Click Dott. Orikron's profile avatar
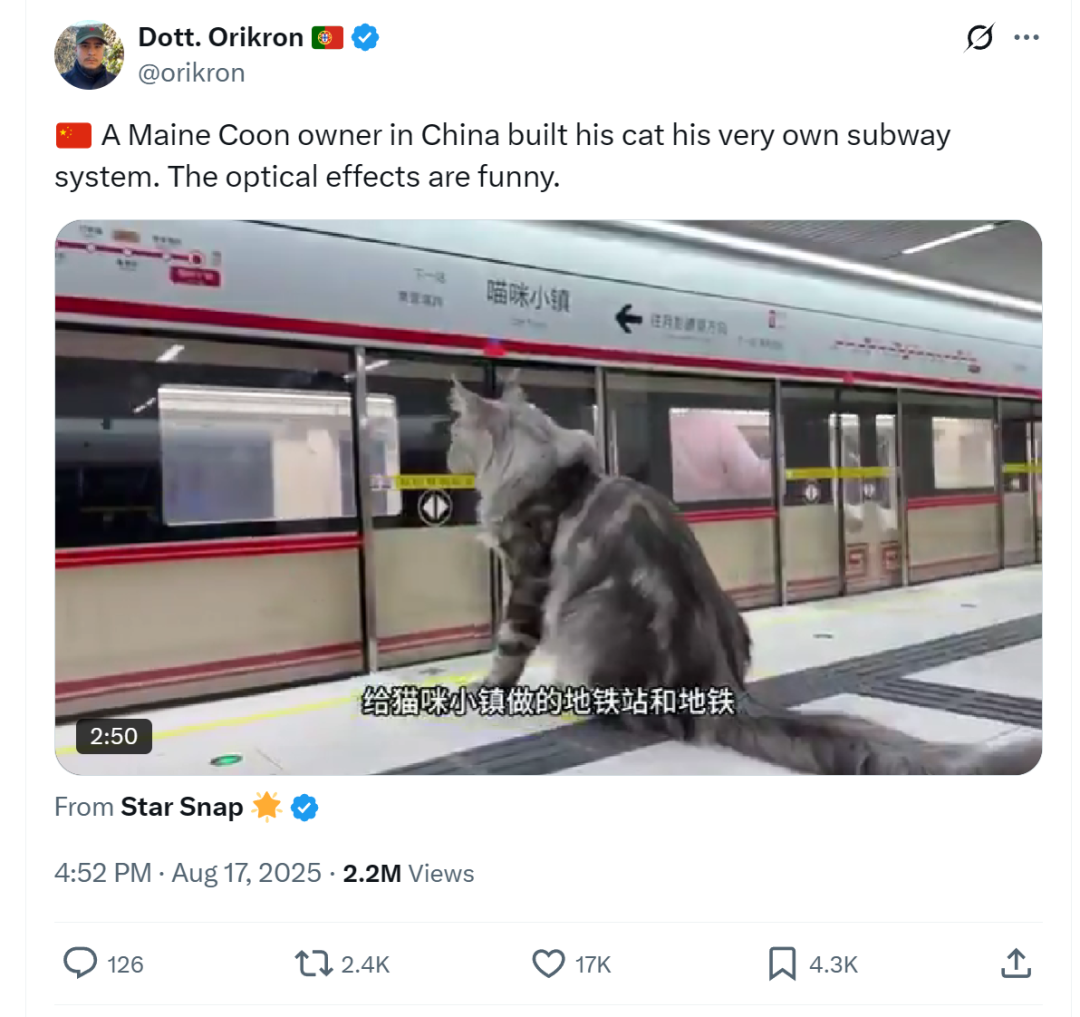 (89, 54)
